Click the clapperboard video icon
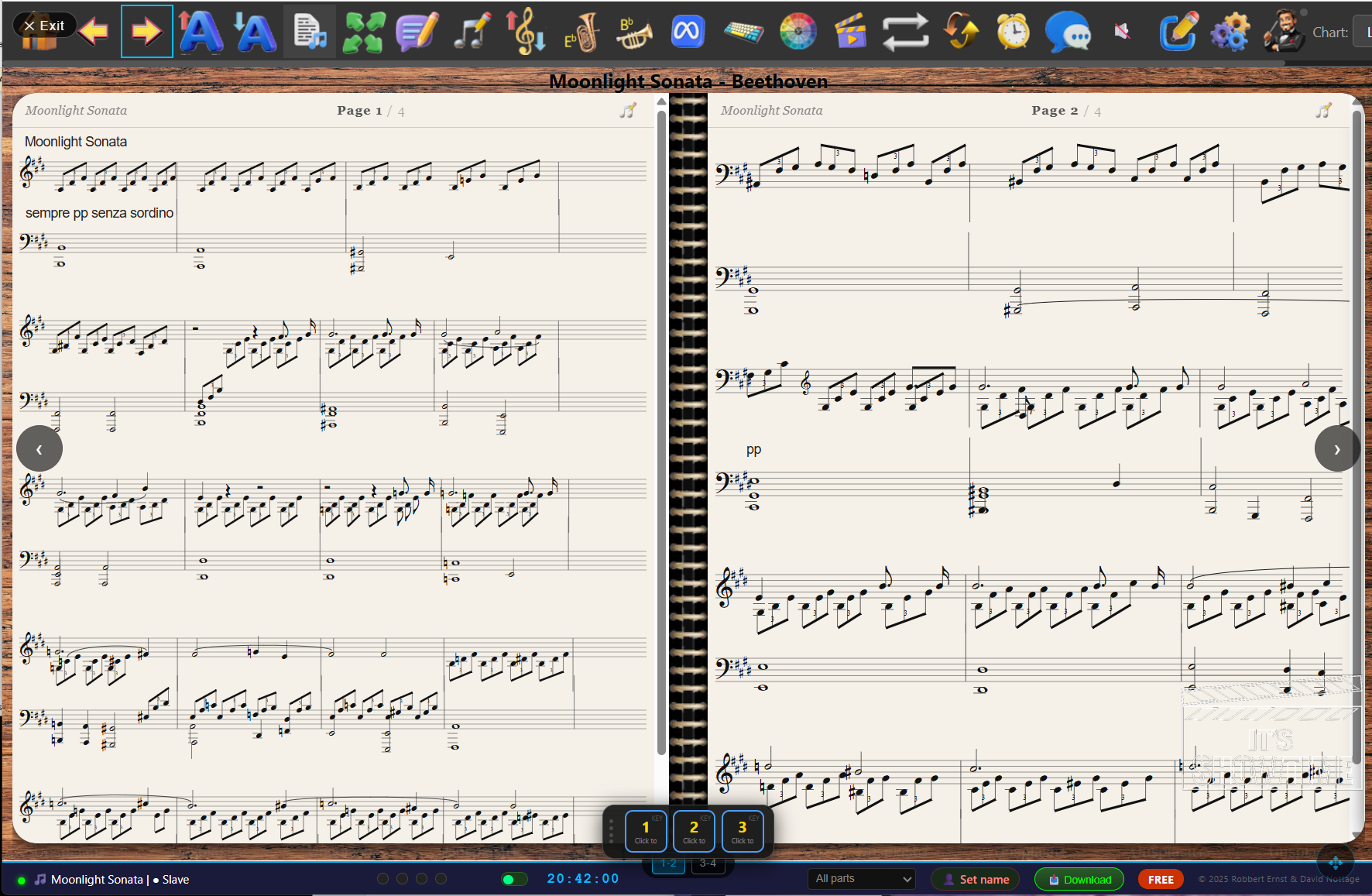1372x896 pixels. tap(851, 32)
